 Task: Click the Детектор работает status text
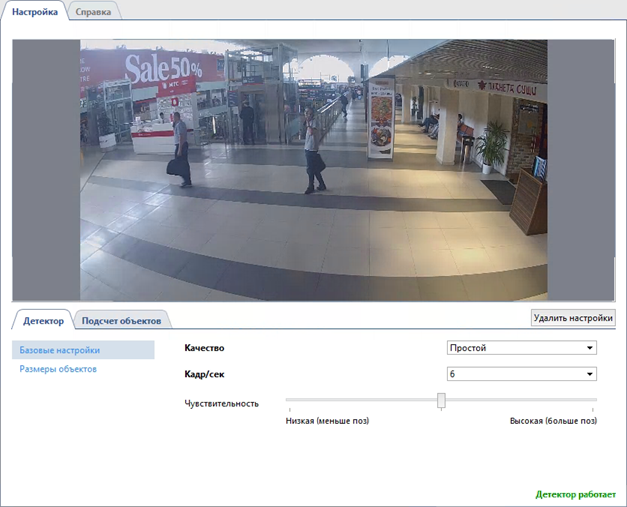[x=575, y=494]
